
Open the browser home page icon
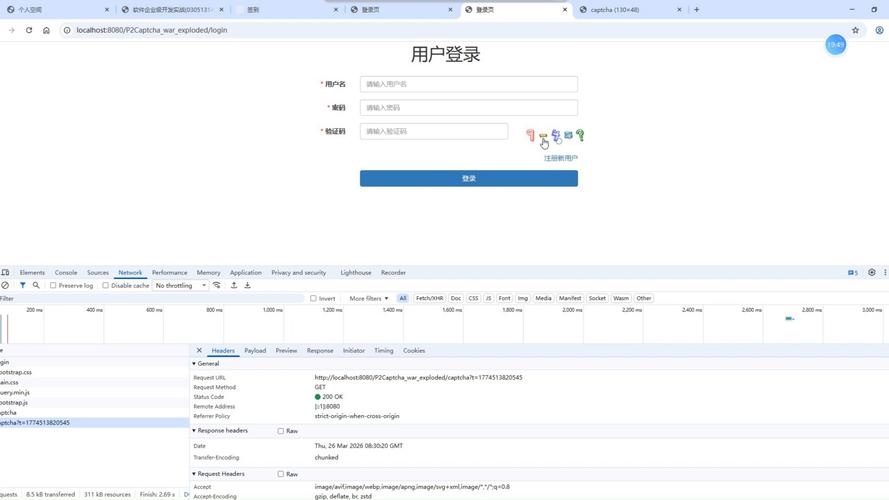46,30
